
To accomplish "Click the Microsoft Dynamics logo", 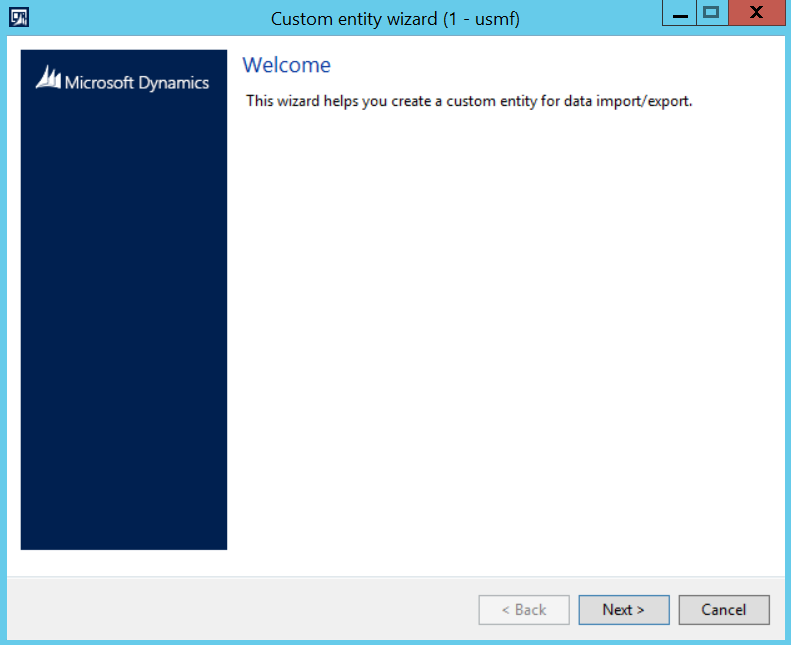I will pyautogui.click(x=123, y=79).
